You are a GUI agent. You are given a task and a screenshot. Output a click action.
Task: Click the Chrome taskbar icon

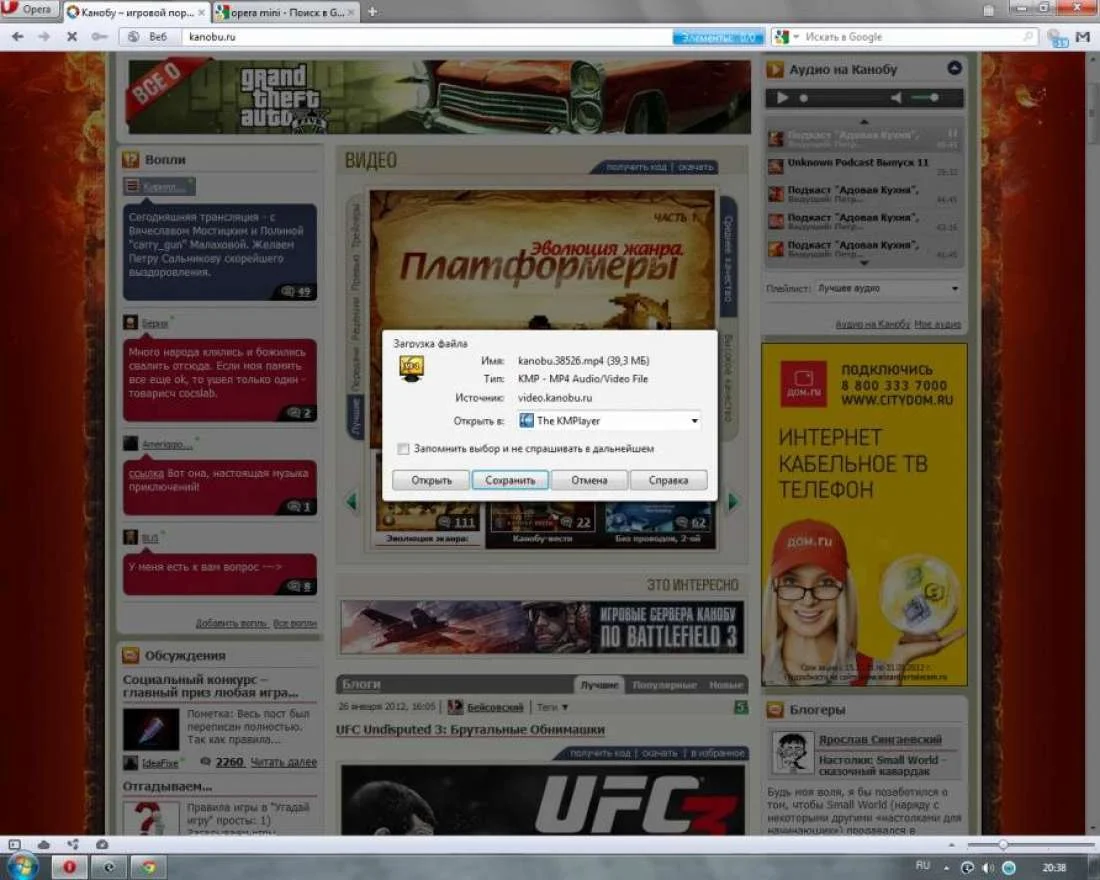pyautogui.click(x=147, y=867)
